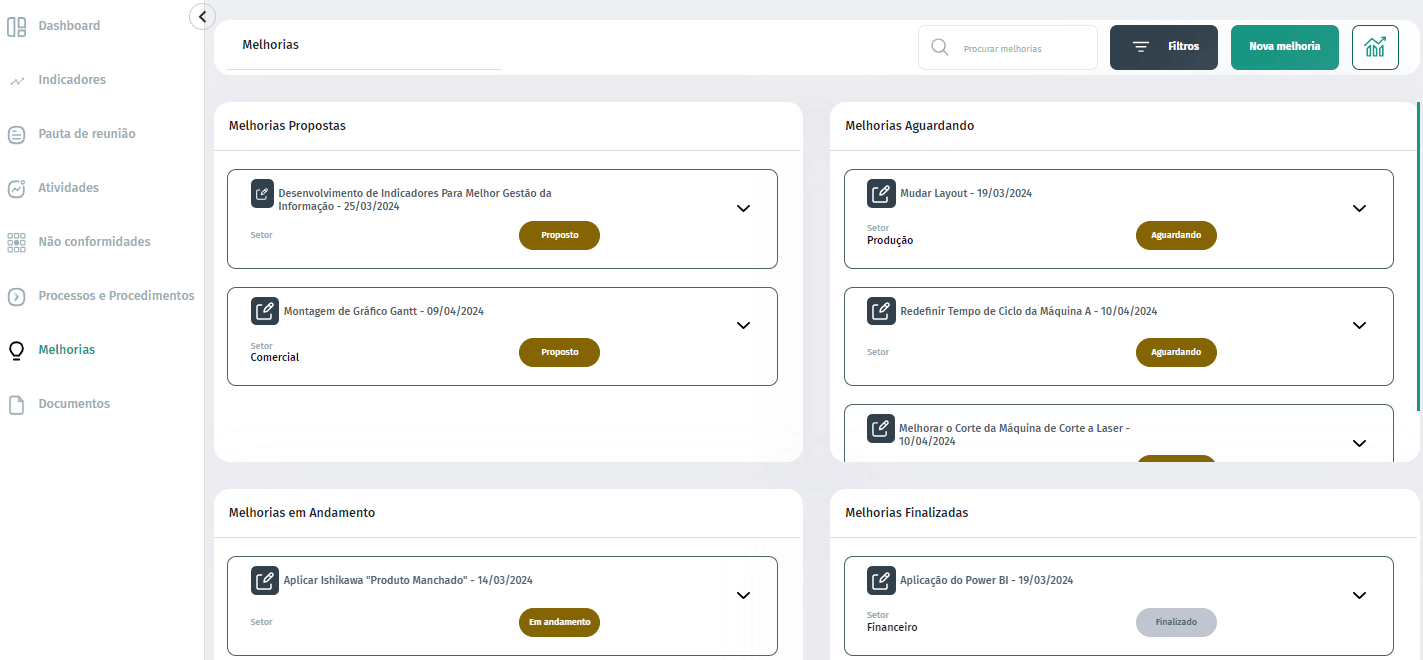
Task: Click the Dashboard sidebar icon
Action: point(16,26)
